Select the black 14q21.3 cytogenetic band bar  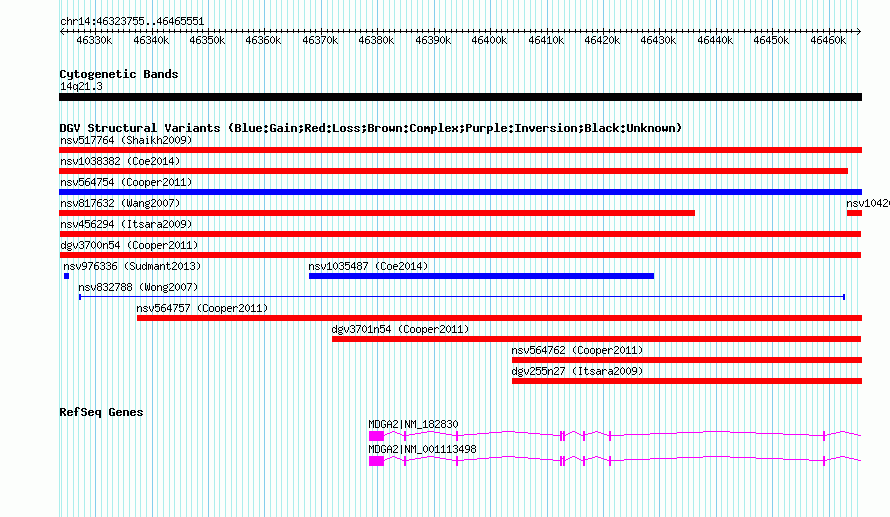click(460, 97)
